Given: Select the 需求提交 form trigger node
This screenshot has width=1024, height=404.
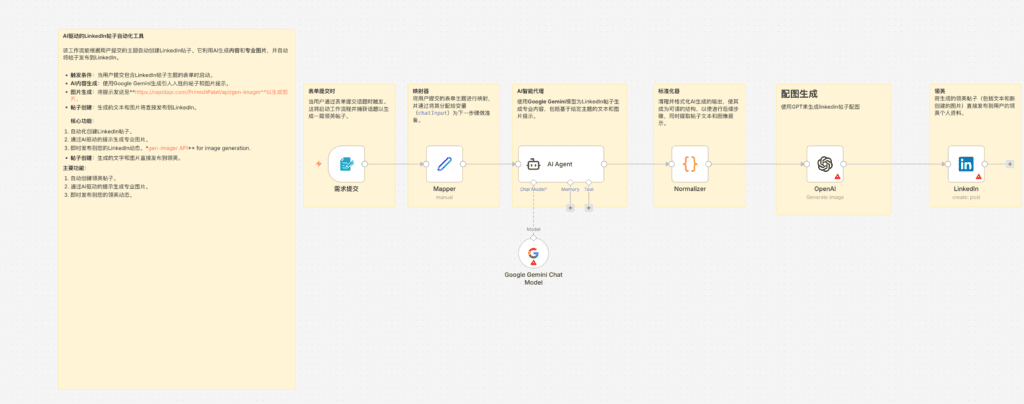Looking at the screenshot, I should [346, 163].
